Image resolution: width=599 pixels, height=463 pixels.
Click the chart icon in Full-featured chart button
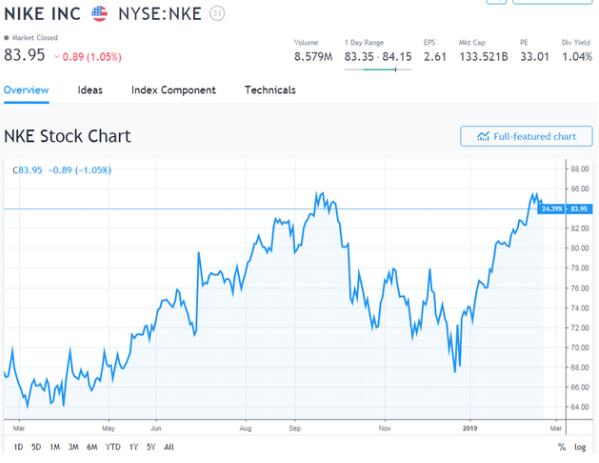tap(483, 136)
